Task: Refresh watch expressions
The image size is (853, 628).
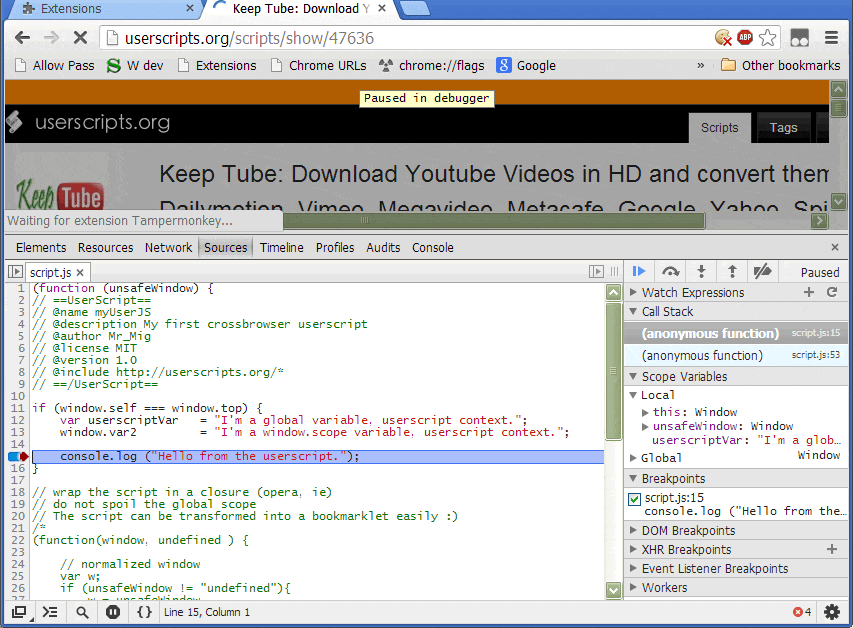Action: (x=832, y=292)
